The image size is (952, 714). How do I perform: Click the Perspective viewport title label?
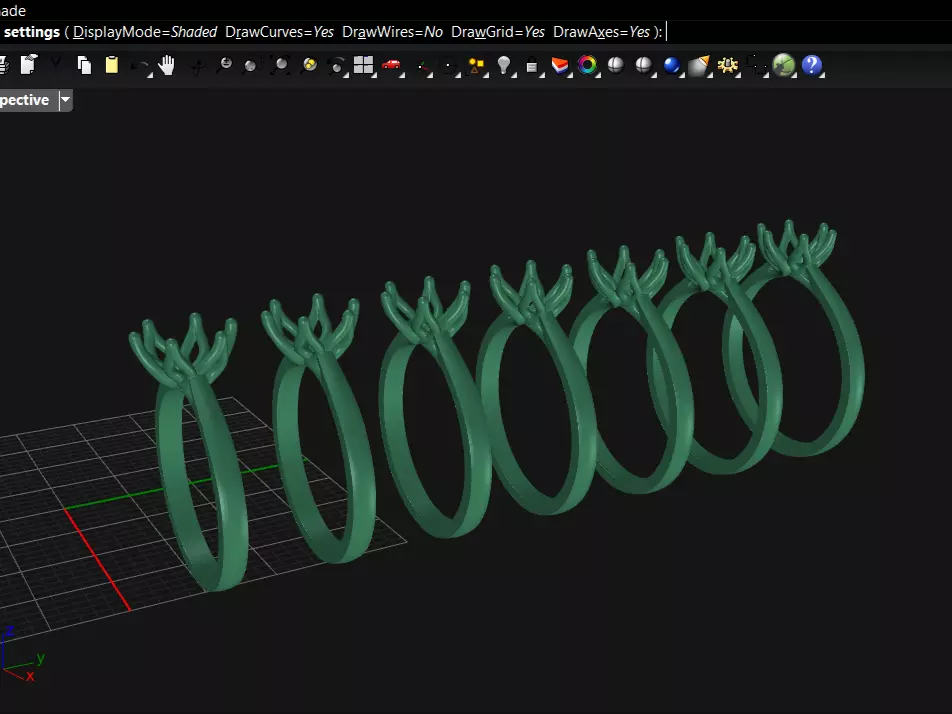click(24, 100)
